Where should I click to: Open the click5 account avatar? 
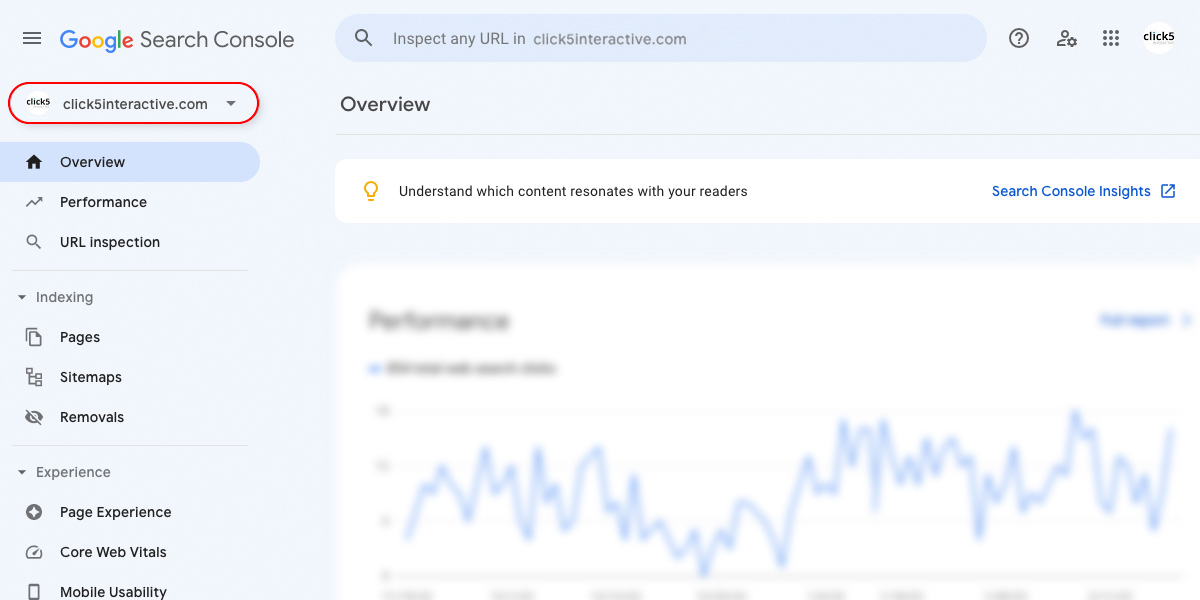click(1159, 38)
